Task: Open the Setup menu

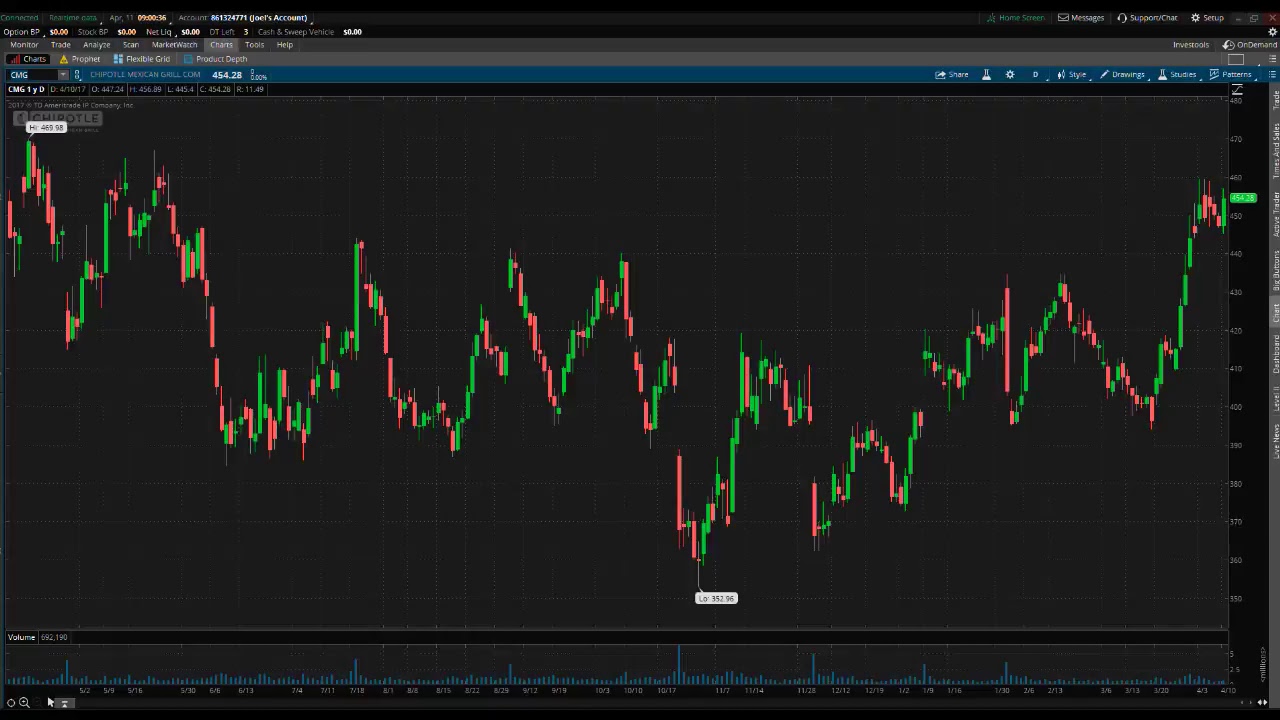Action: pos(1207,18)
